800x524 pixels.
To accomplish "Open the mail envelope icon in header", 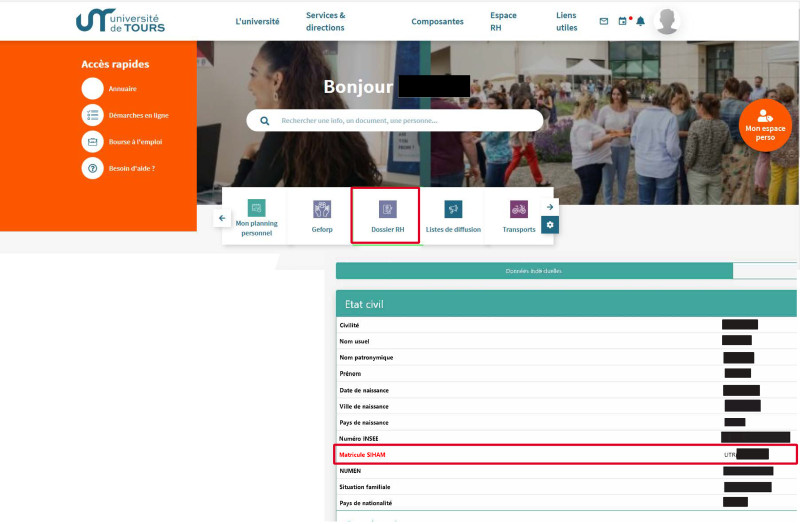I will click(x=603, y=21).
